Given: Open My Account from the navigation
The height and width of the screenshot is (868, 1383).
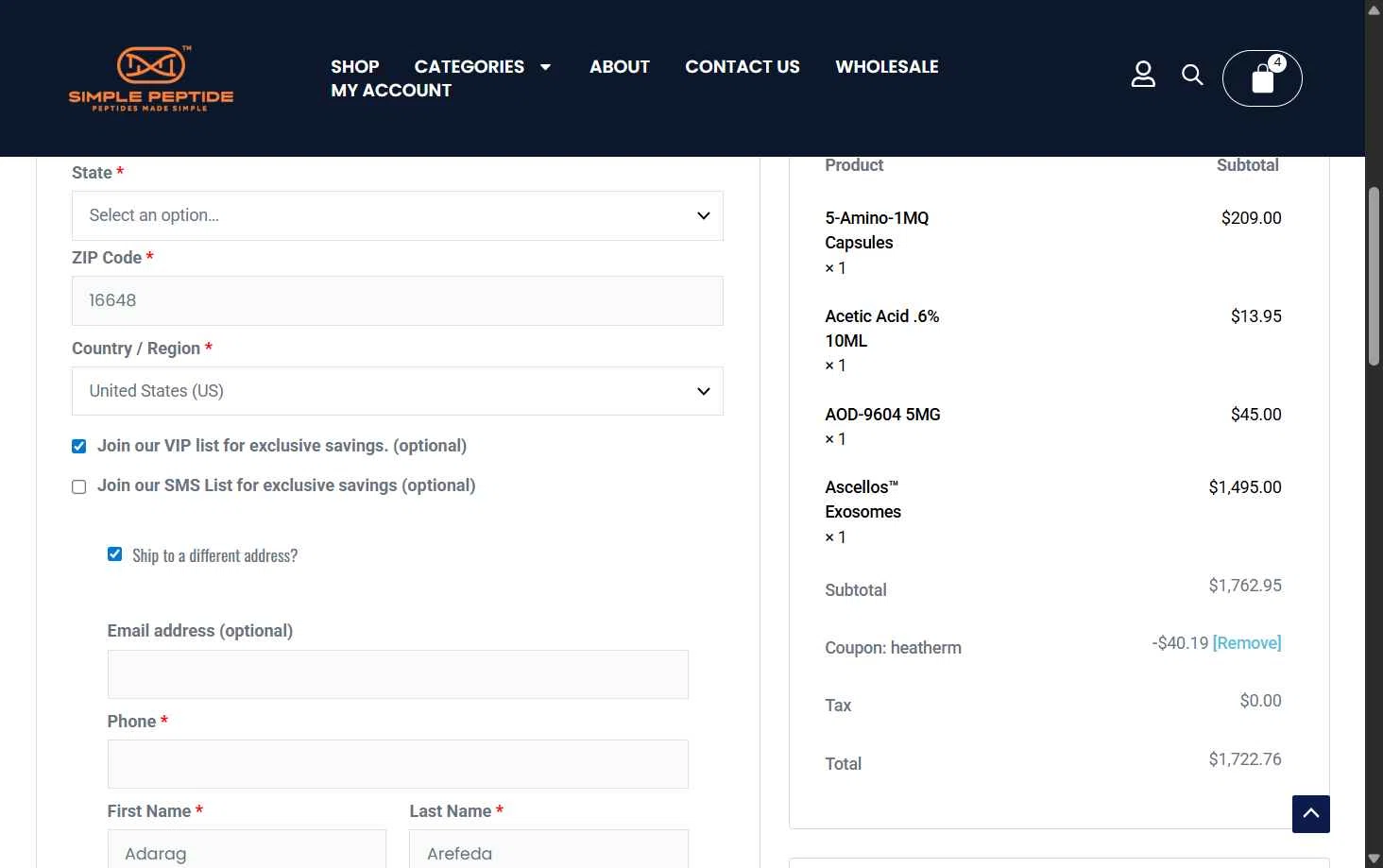Looking at the screenshot, I should [x=391, y=91].
